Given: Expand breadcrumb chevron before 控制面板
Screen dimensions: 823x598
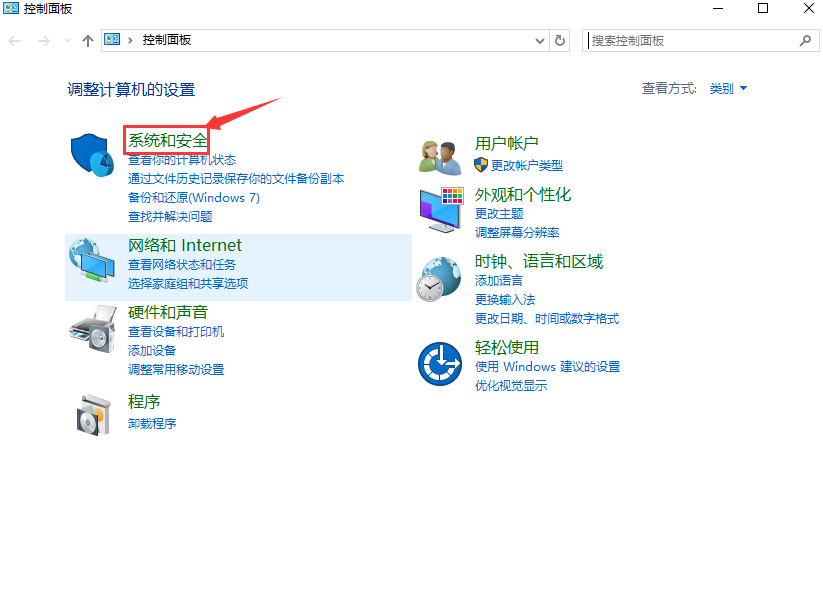Looking at the screenshot, I should point(130,40).
